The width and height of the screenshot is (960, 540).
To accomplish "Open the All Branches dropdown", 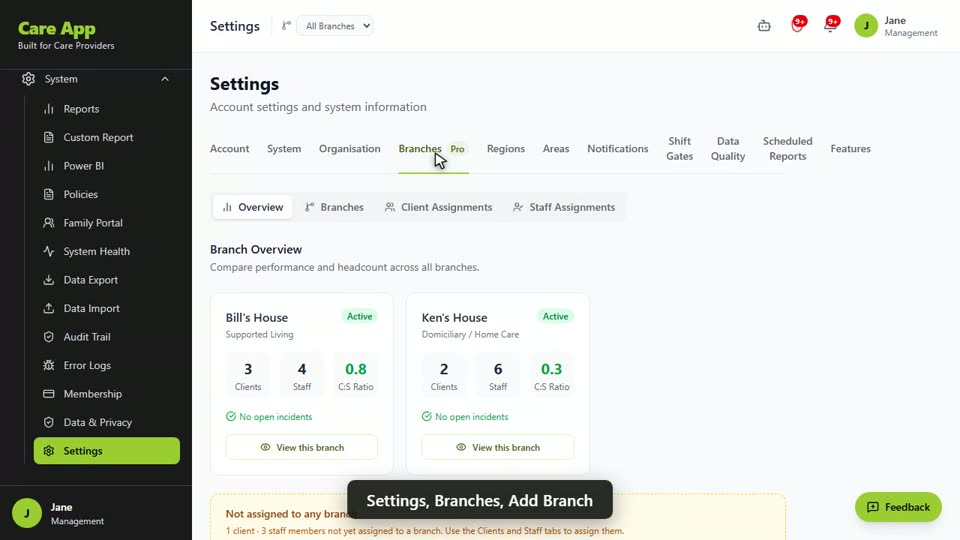I will click(x=335, y=26).
